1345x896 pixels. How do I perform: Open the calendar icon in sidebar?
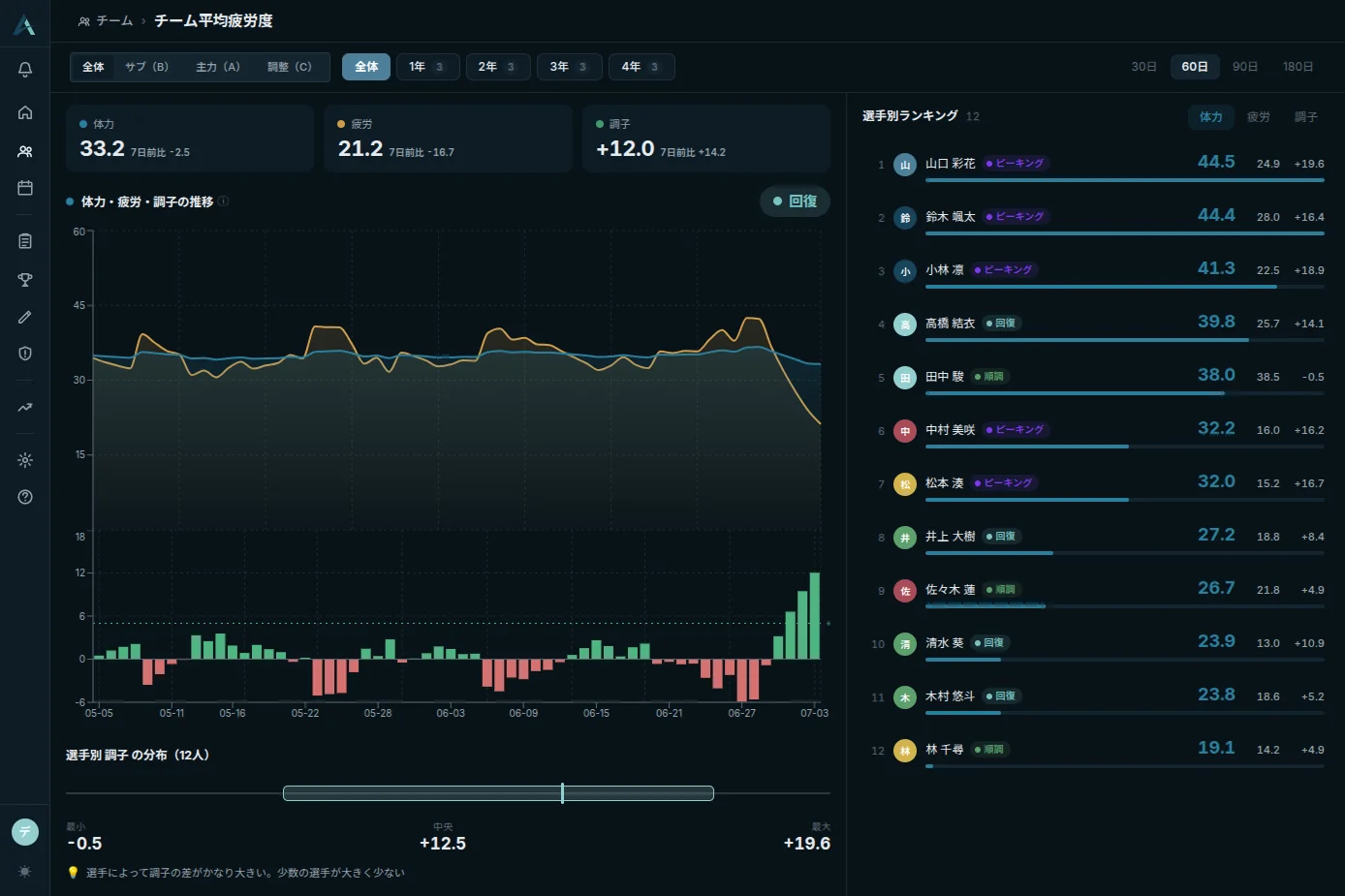pyautogui.click(x=25, y=188)
